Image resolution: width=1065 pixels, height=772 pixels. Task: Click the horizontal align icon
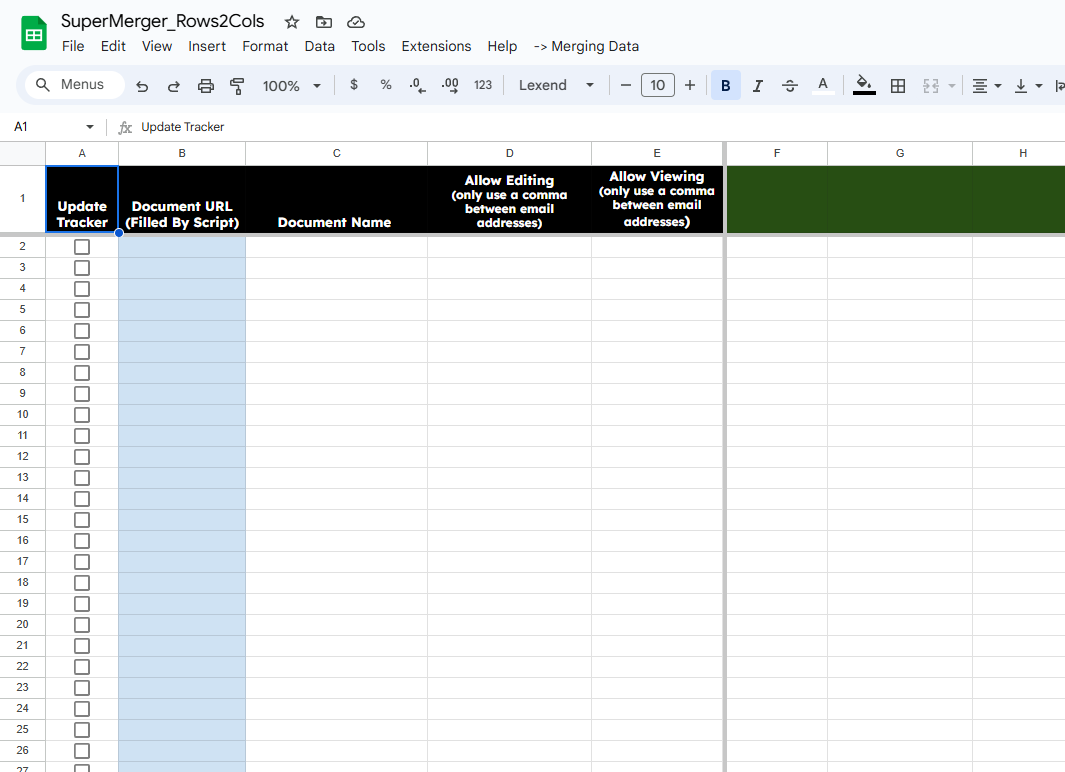coord(979,86)
